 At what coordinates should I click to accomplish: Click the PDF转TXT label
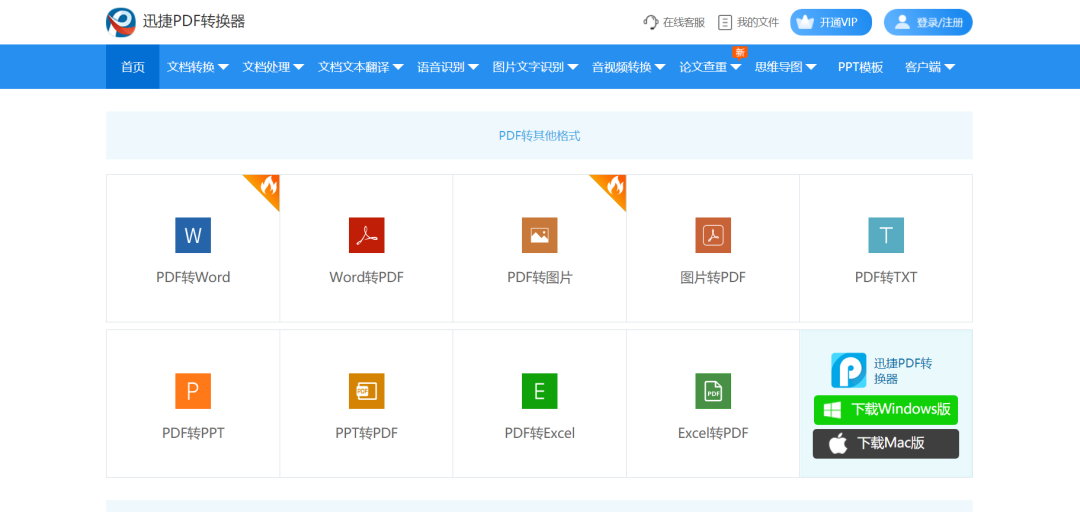[x=886, y=277]
